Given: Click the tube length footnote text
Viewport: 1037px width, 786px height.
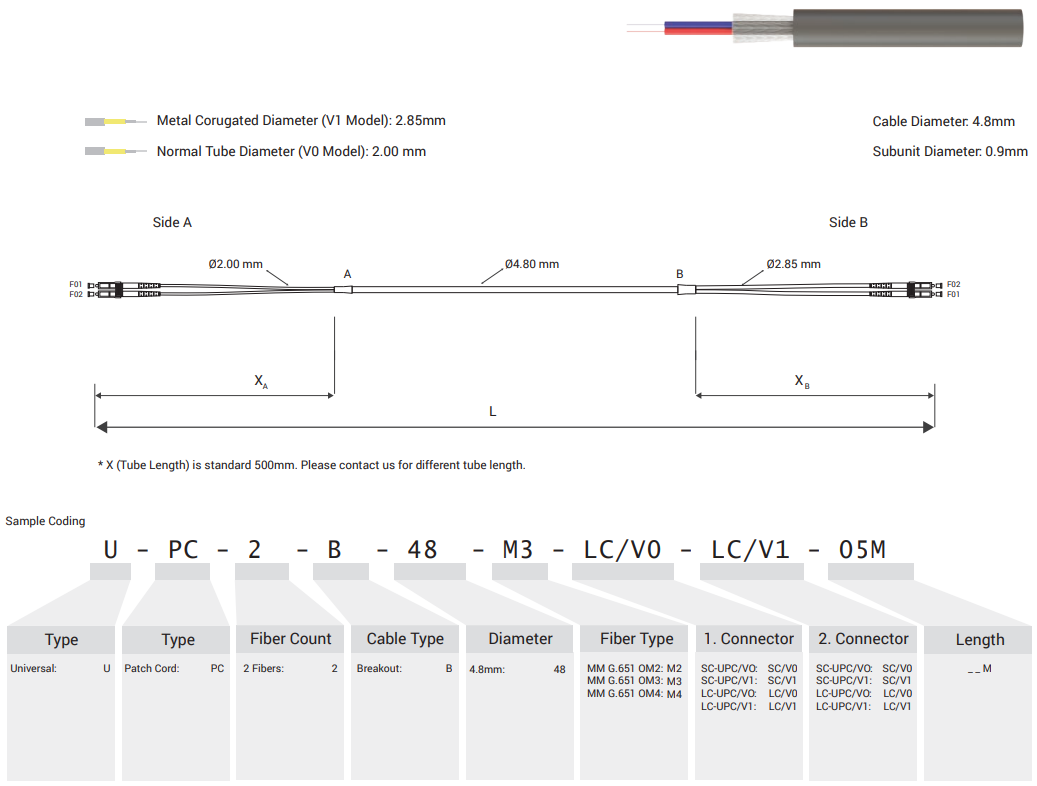Looking at the screenshot, I should tap(311, 465).
